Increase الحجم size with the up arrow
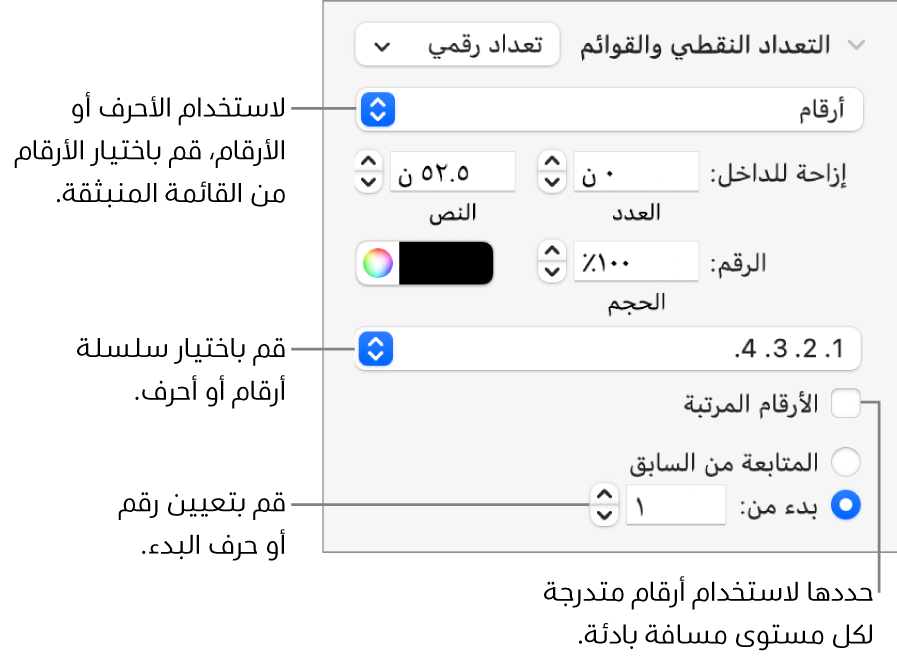The height and width of the screenshot is (657, 897). [x=553, y=253]
